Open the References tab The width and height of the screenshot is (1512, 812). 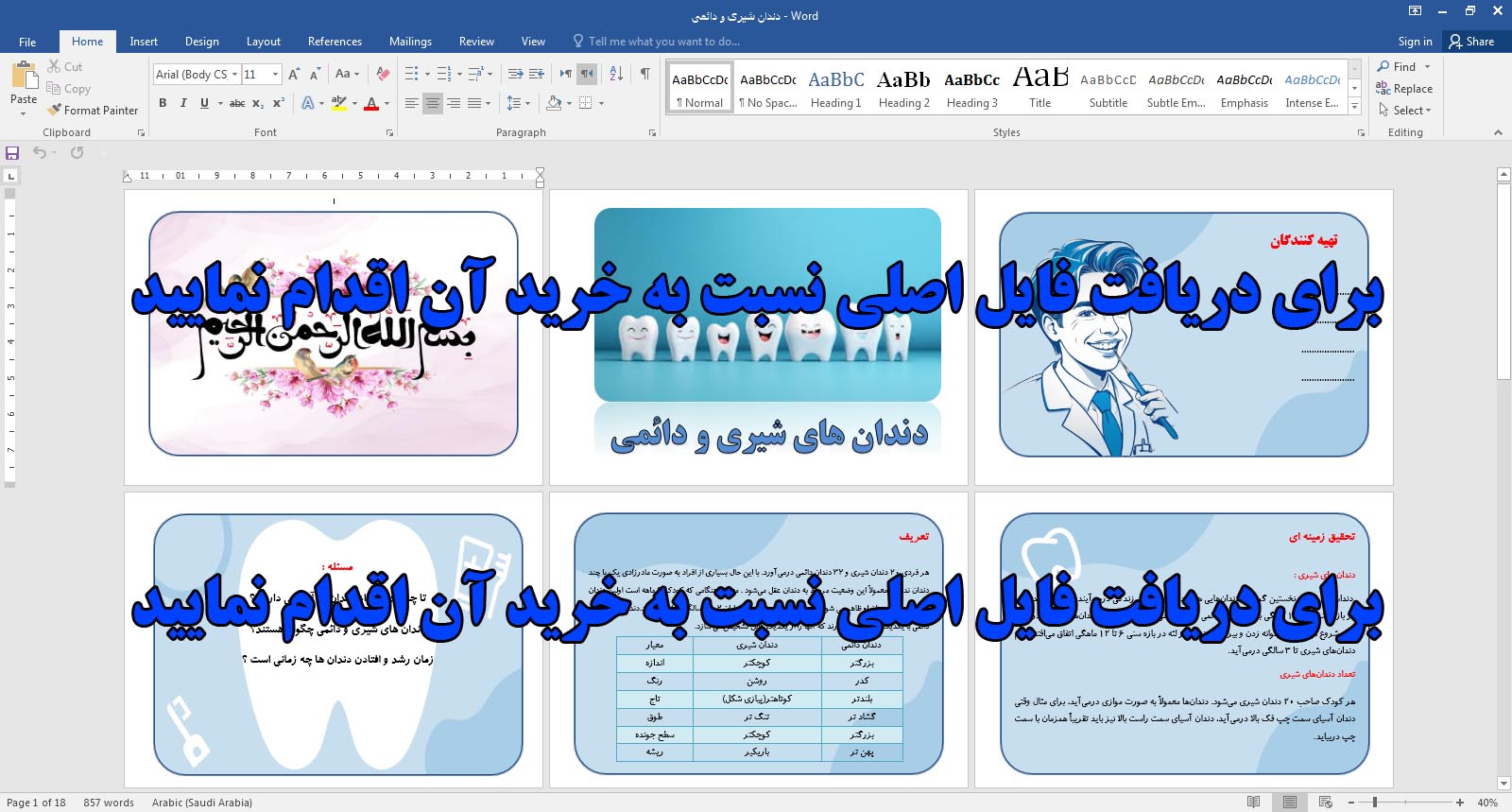point(335,42)
